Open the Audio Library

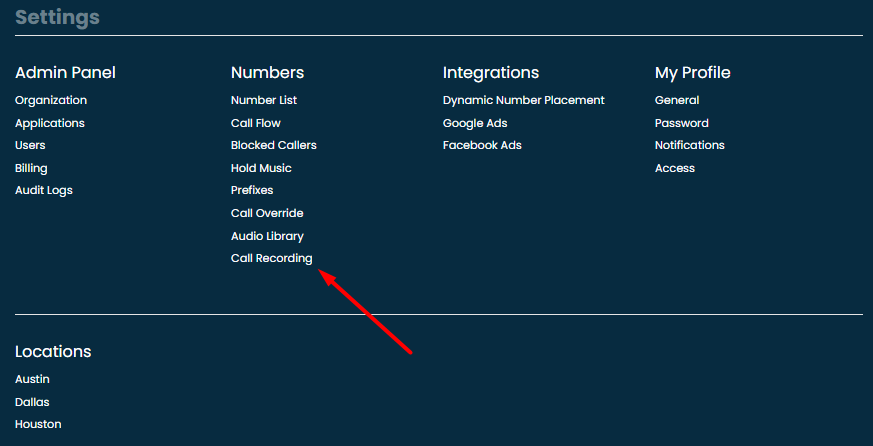point(267,236)
